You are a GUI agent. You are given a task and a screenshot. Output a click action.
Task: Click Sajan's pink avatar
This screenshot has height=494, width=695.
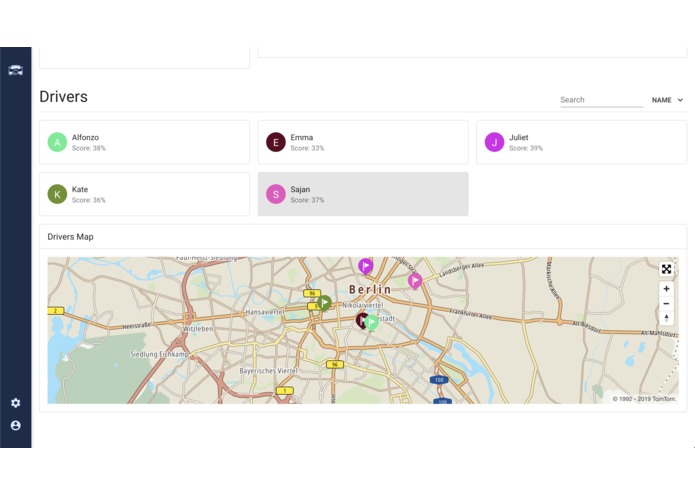click(x=276, y=194)
